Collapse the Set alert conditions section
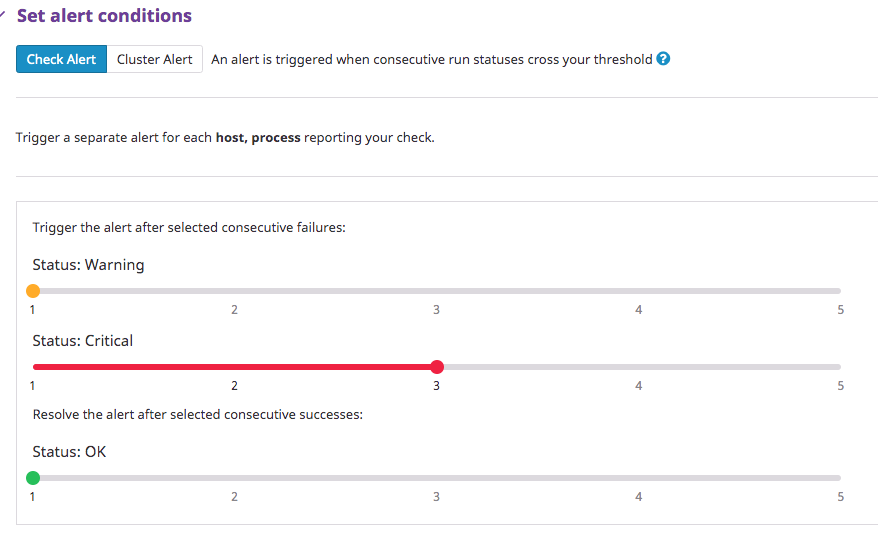The image size is (878, 542). tap(3, 16)
